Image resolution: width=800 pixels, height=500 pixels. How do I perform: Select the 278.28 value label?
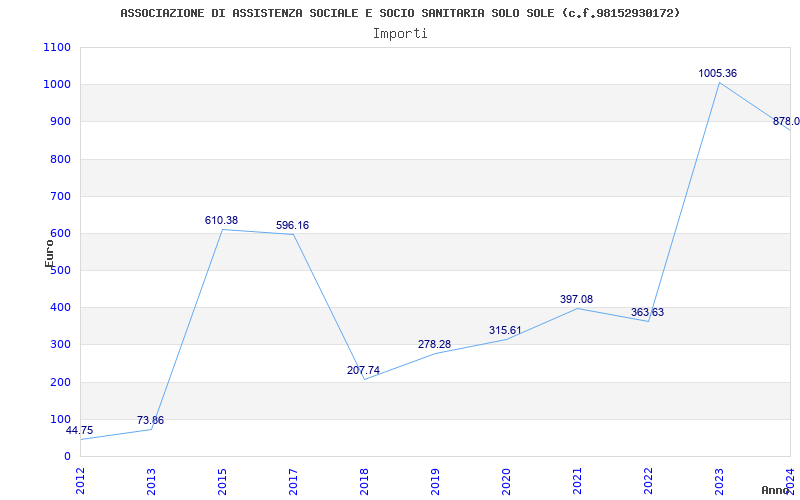(434, 344)
